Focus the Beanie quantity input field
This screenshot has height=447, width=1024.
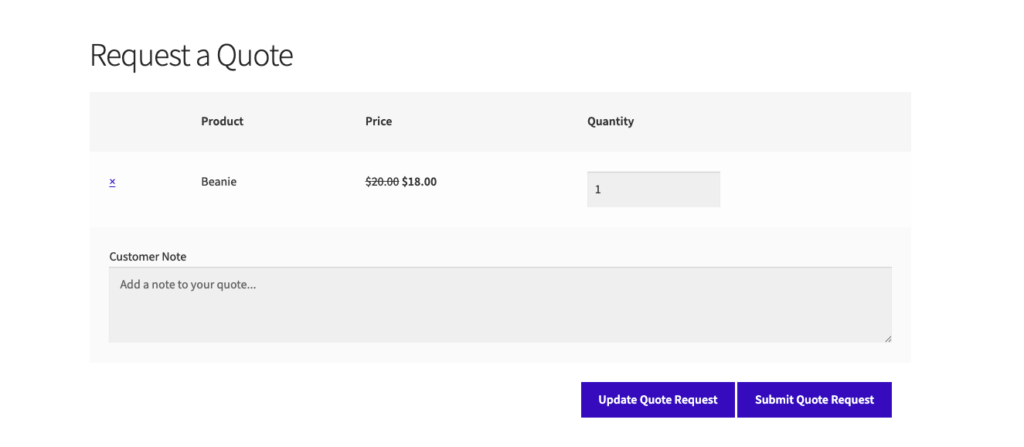coord(653,189)
